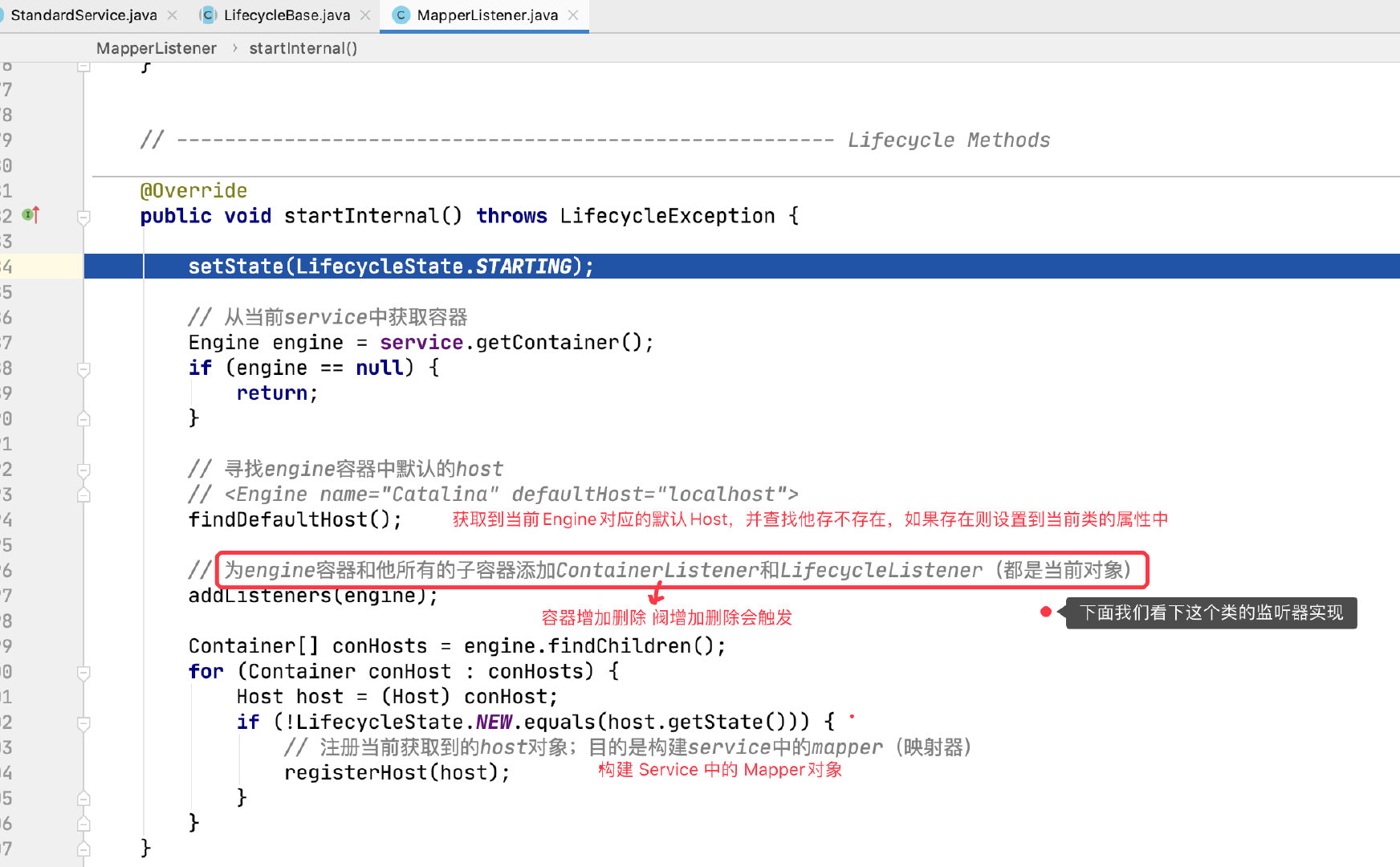
Task: Collapse the startInternal() method fold marker
Action: point(83,217)
